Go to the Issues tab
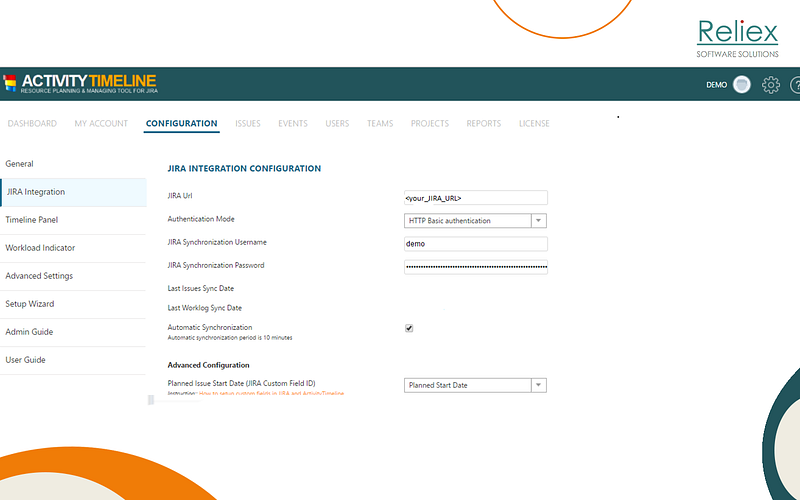The width and height of the screenshot is (800, 500). [x=247, y=123]
